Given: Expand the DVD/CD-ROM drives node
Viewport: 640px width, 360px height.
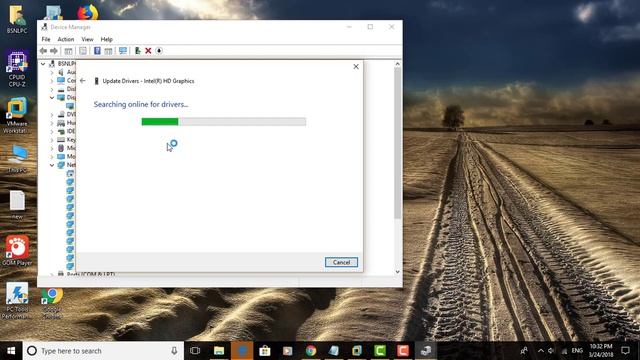Looking at the screenshot, I should (x=52, y=115).
